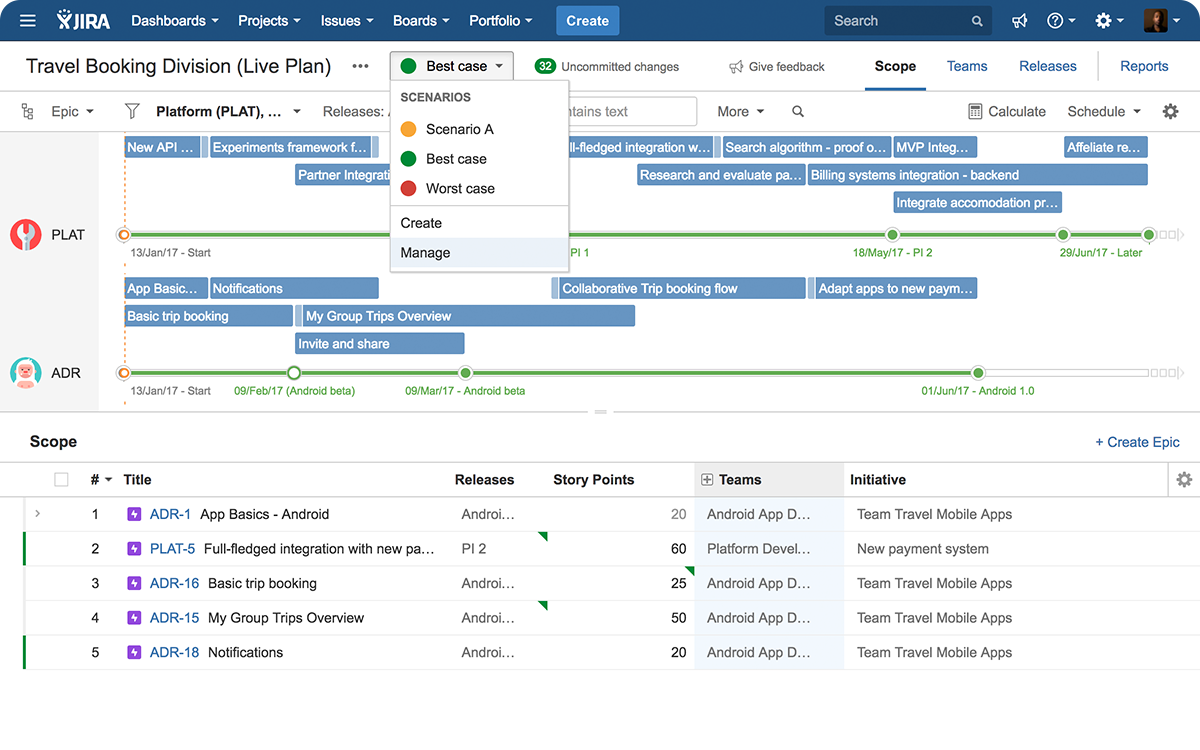
Task: Select Scenario A from scenarios
Action: 479,129
